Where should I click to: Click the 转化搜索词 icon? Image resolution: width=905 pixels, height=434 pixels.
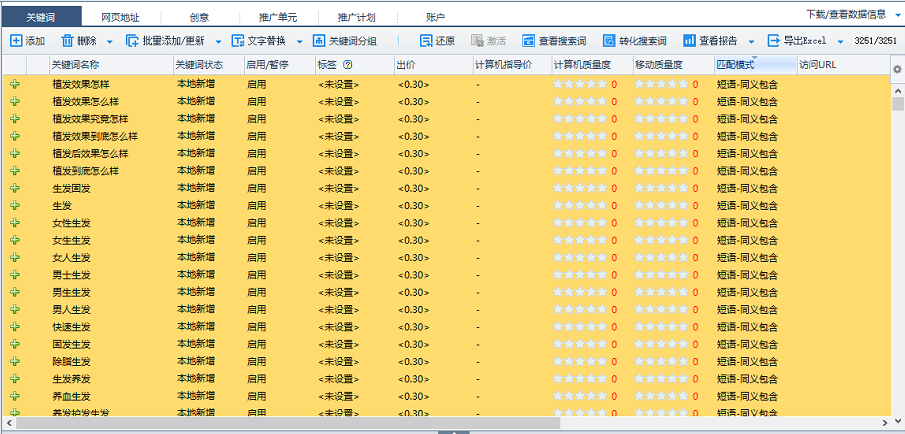tap(609, 41)
